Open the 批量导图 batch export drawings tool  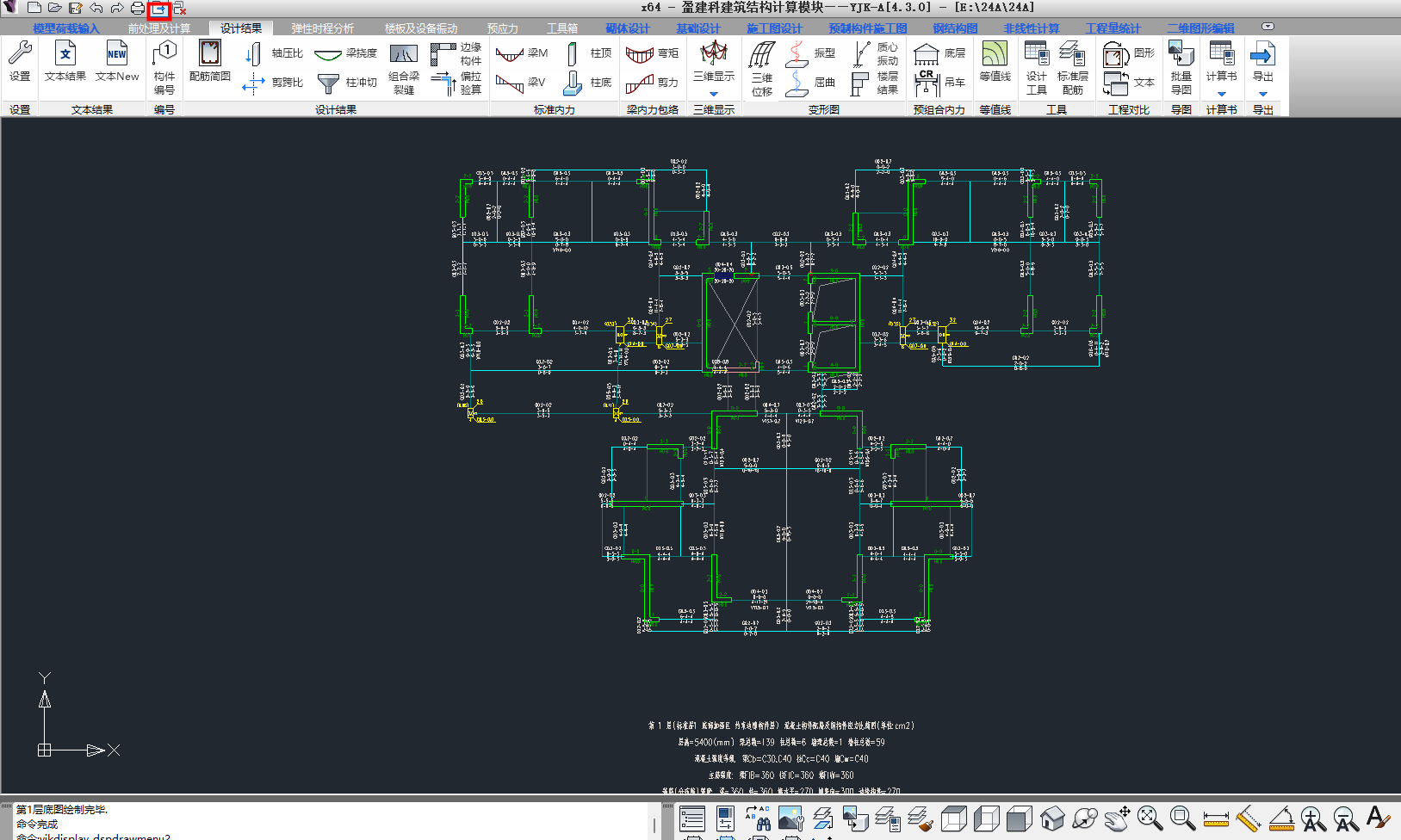pyautogui.click(x=1181, y=67)
